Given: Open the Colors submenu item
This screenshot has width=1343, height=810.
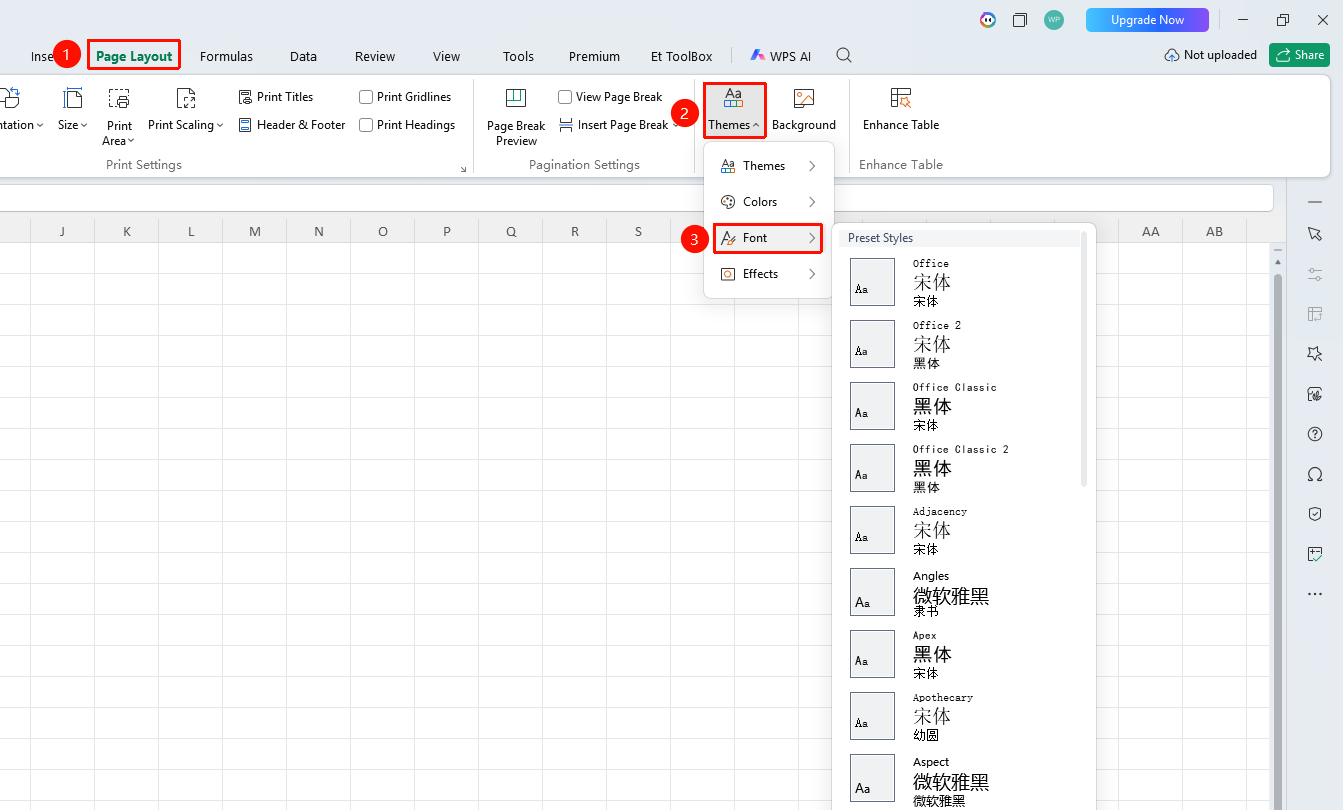Looking at the screenshot, I should pos(769,202).
